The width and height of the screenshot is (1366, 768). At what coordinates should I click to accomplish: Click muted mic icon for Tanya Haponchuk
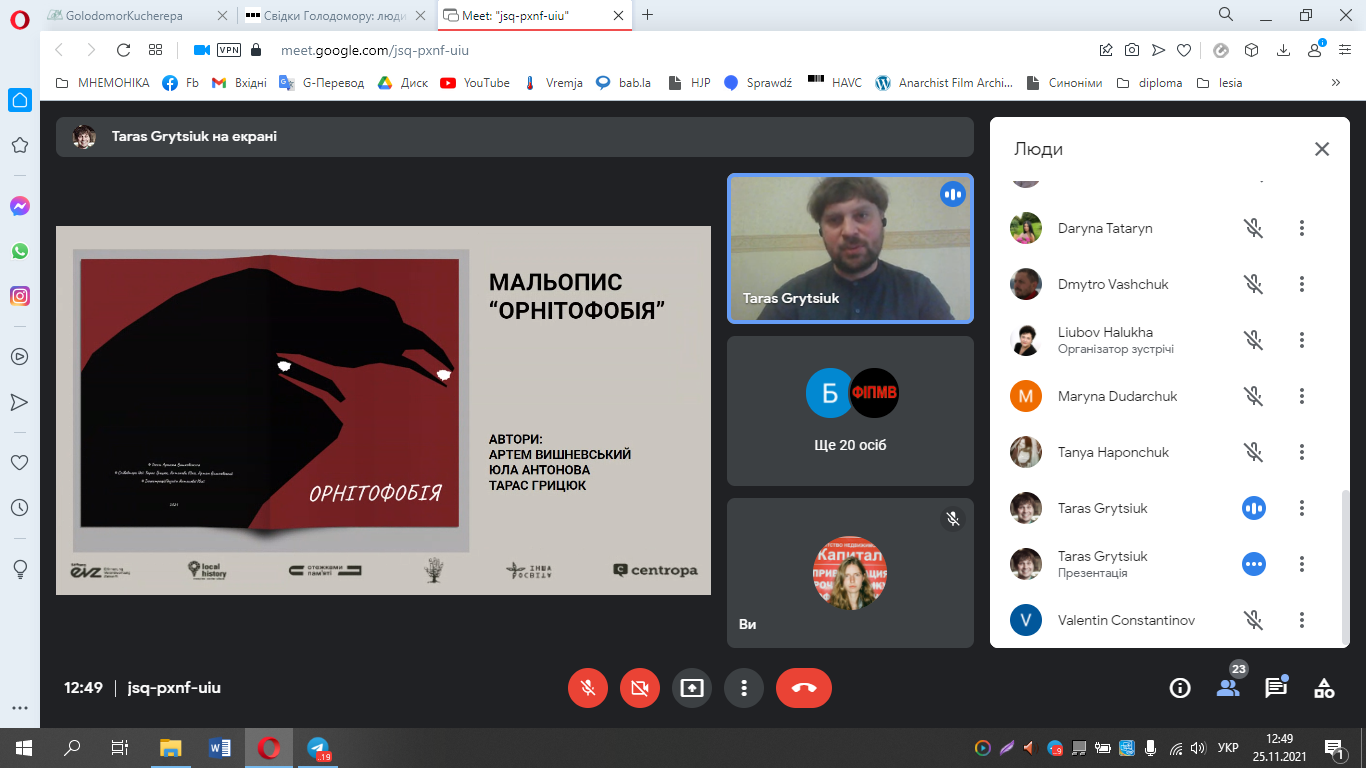1254,452
